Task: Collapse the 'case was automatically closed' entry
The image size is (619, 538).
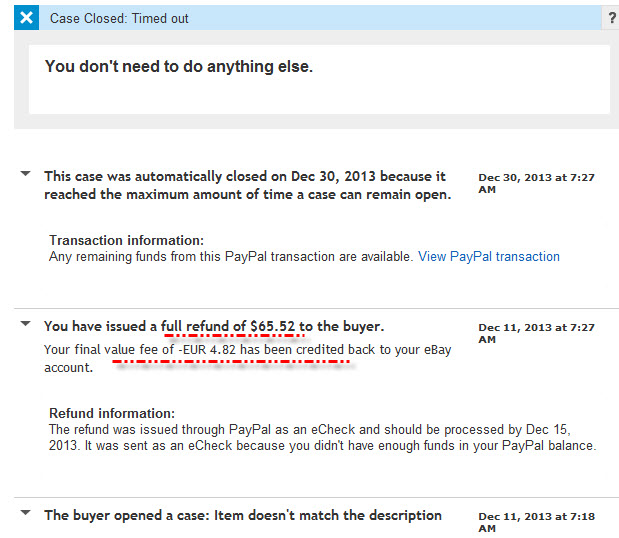Action: (x=26, y=173)
